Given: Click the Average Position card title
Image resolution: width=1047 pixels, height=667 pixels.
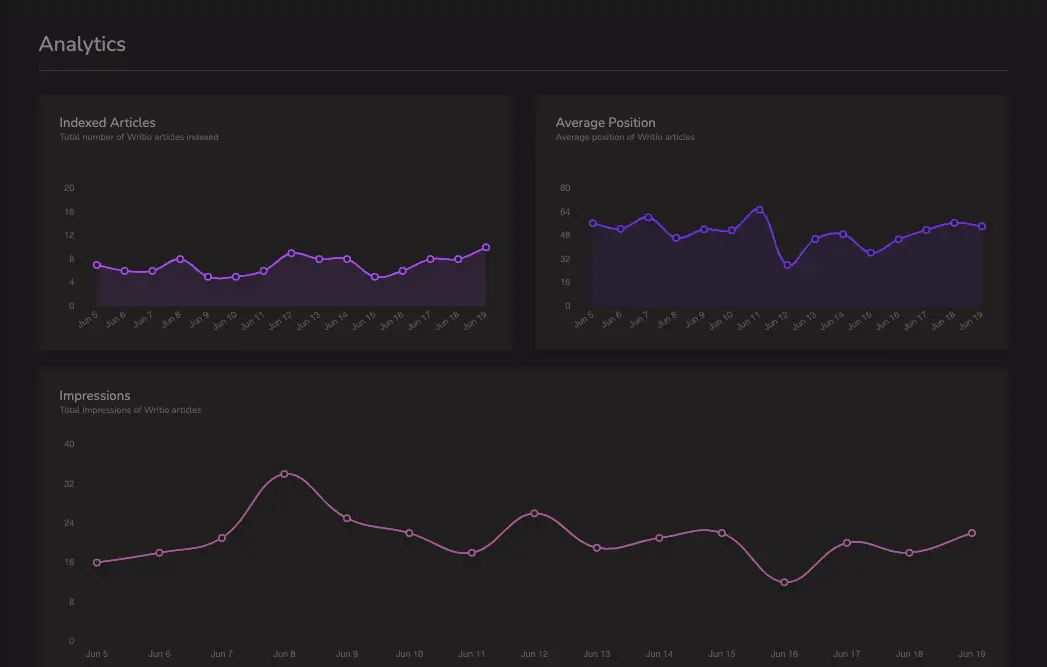Looking at the screenshot, I should point(606,122).
